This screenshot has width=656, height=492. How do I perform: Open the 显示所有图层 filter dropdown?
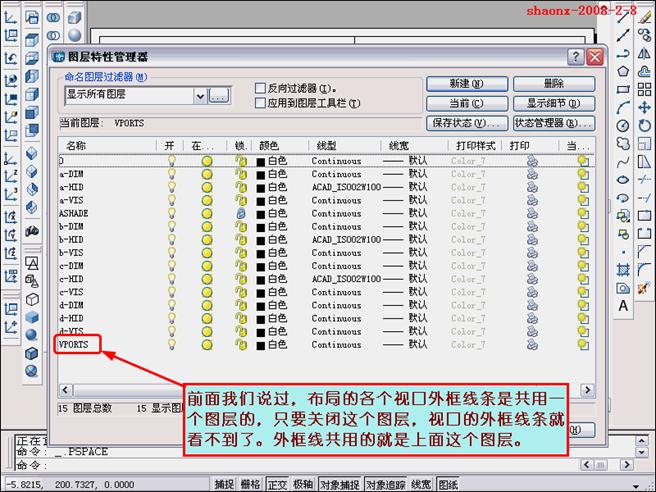click(200, 96)
